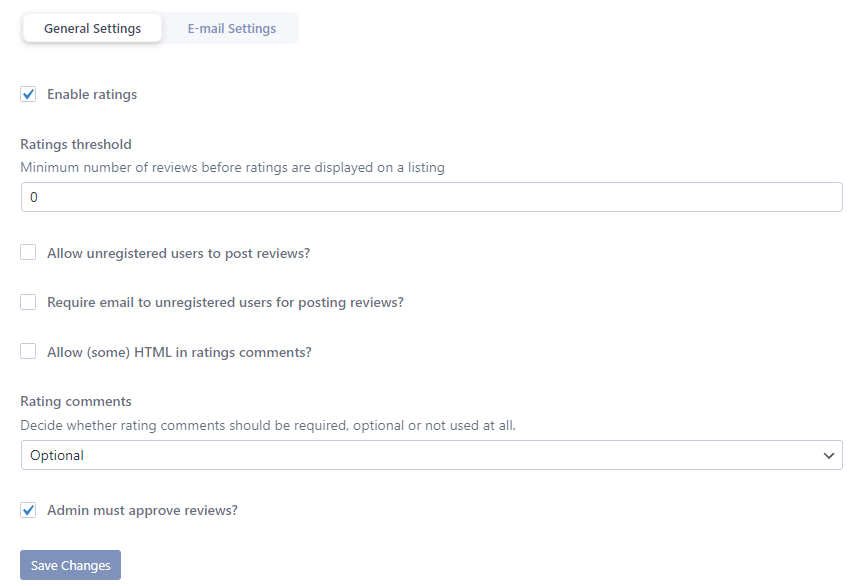Click the 'Rating comments' field label
This screenshot has height=586, width=853.
tap(76, 401)
